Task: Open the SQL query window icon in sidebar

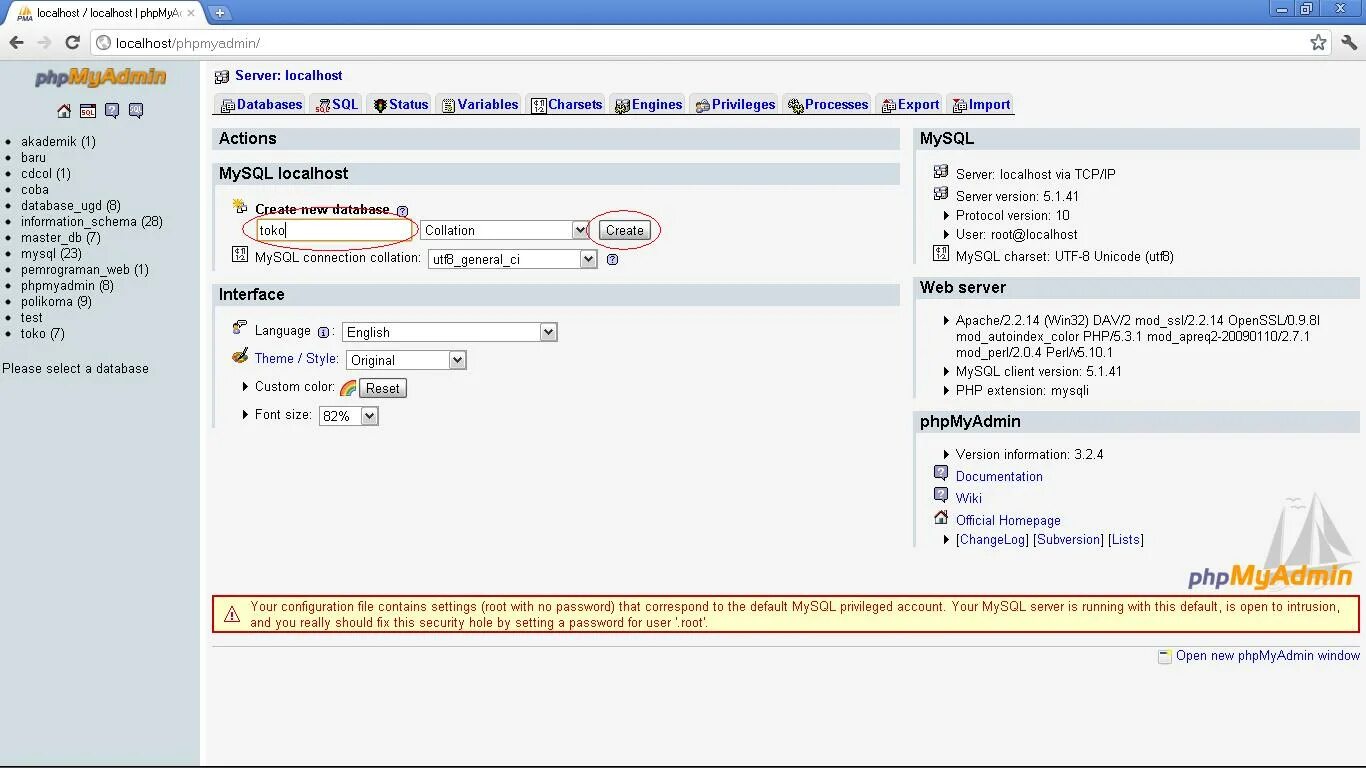Action: 88,111
